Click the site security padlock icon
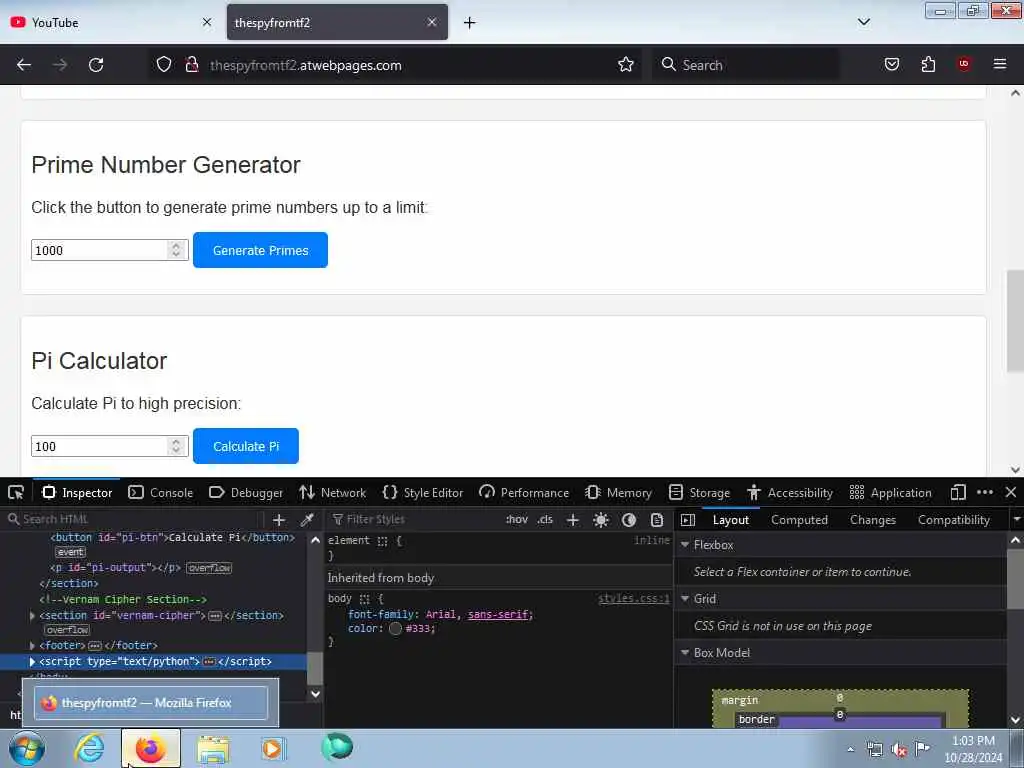The height and width of the screenshot is (768, 1024). (x=192, y=65)
